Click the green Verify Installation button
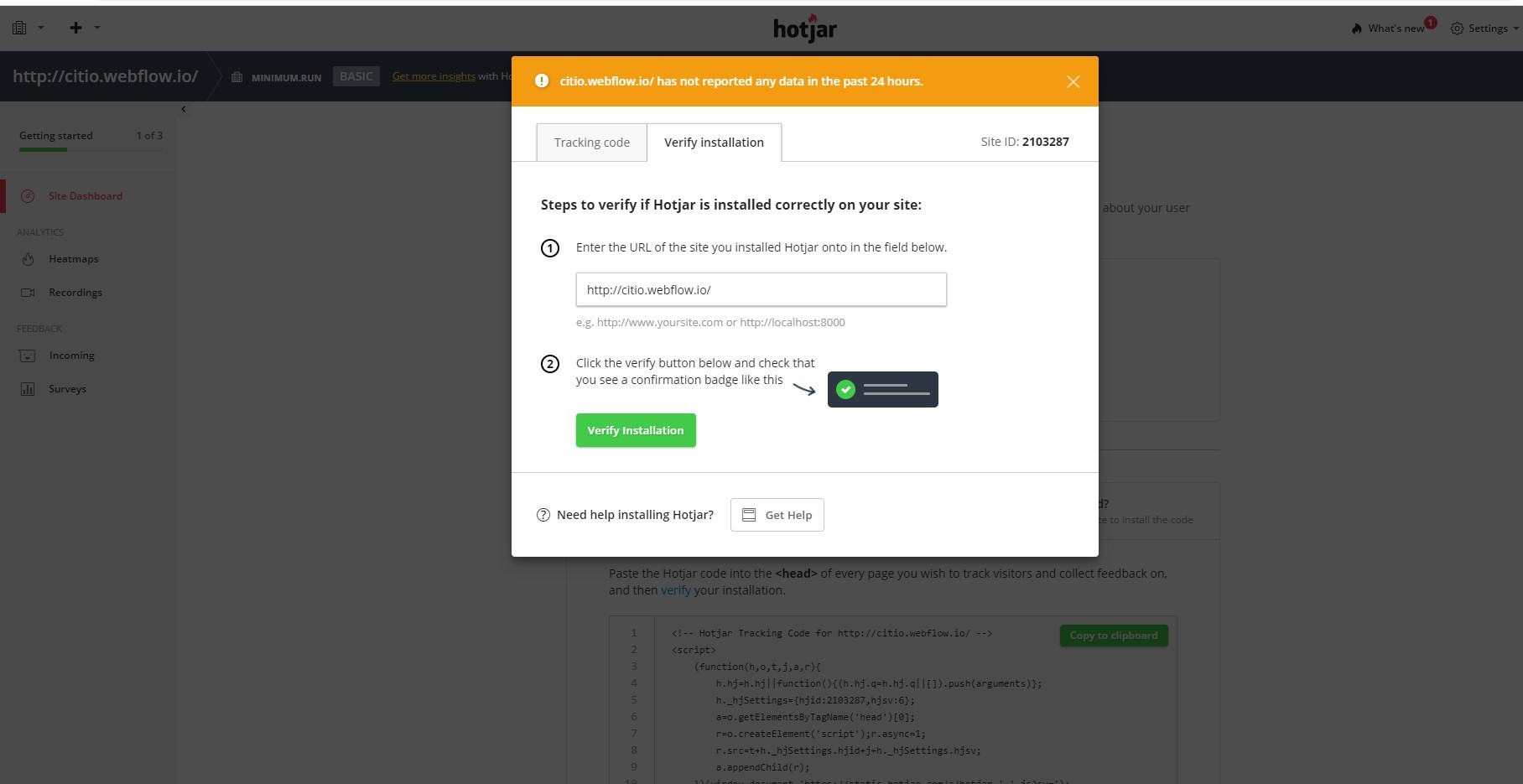Screen dimensions: 1523x784 [x=636, y=430]
